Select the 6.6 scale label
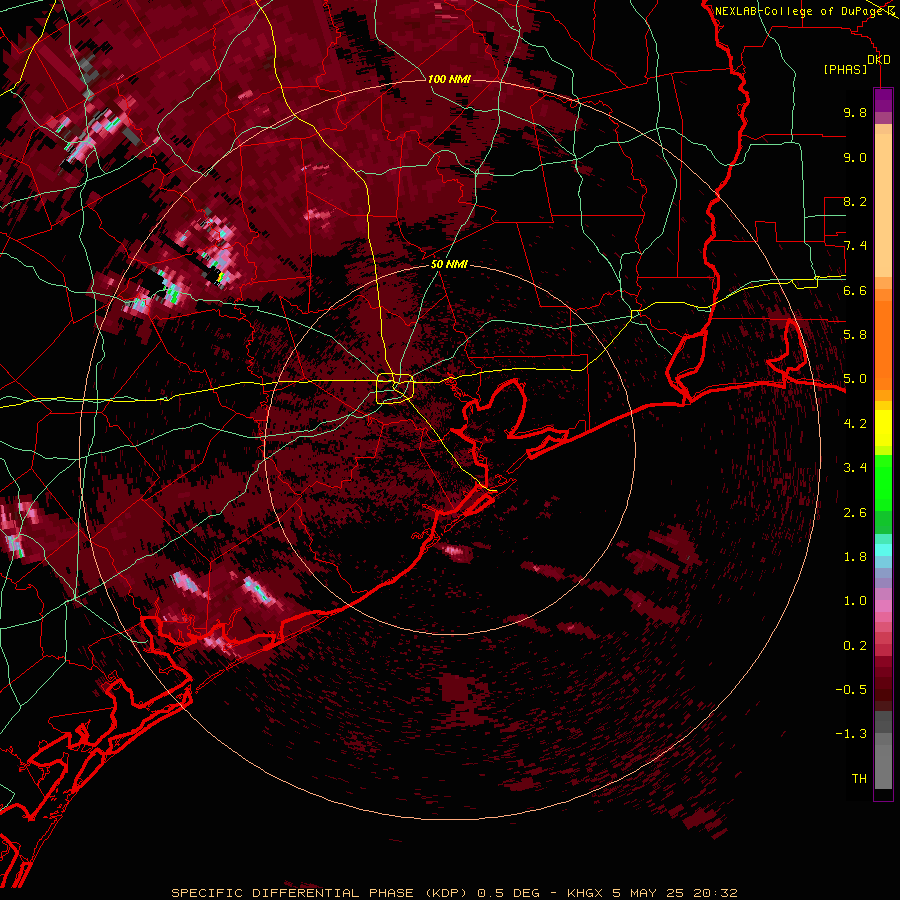This screenshot has width=900, height=900. coord(855,290)
